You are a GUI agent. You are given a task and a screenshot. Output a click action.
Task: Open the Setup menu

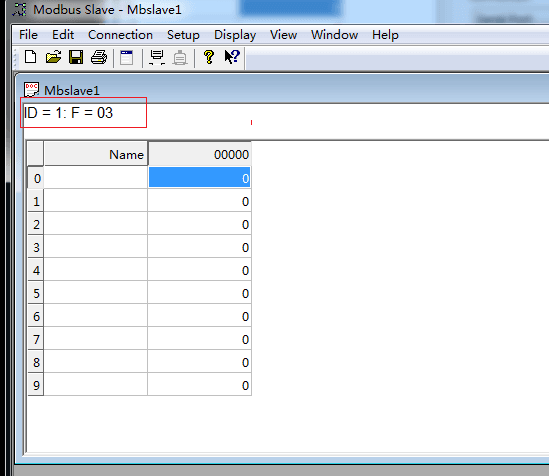click(183, 35)
